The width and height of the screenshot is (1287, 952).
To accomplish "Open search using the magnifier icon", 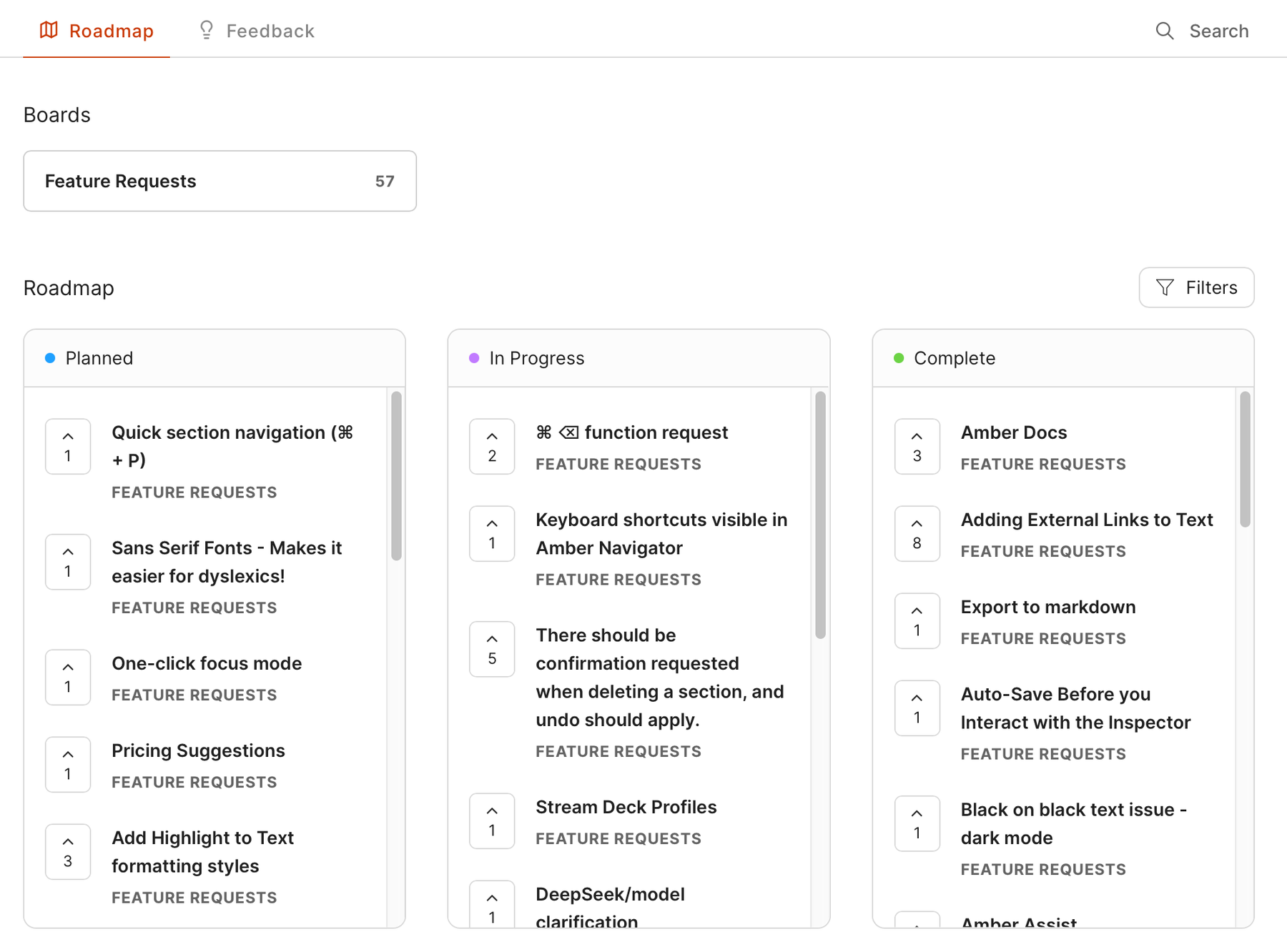I will pyautogui.click(x=1165, y=31).
